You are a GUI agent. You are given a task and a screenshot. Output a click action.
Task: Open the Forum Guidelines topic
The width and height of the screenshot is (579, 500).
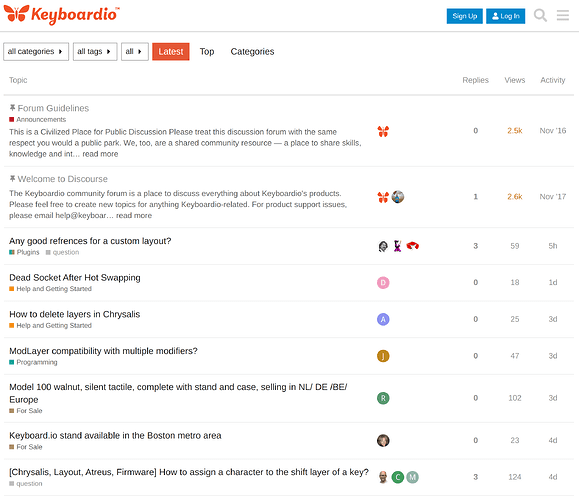[x=53, y=108]
